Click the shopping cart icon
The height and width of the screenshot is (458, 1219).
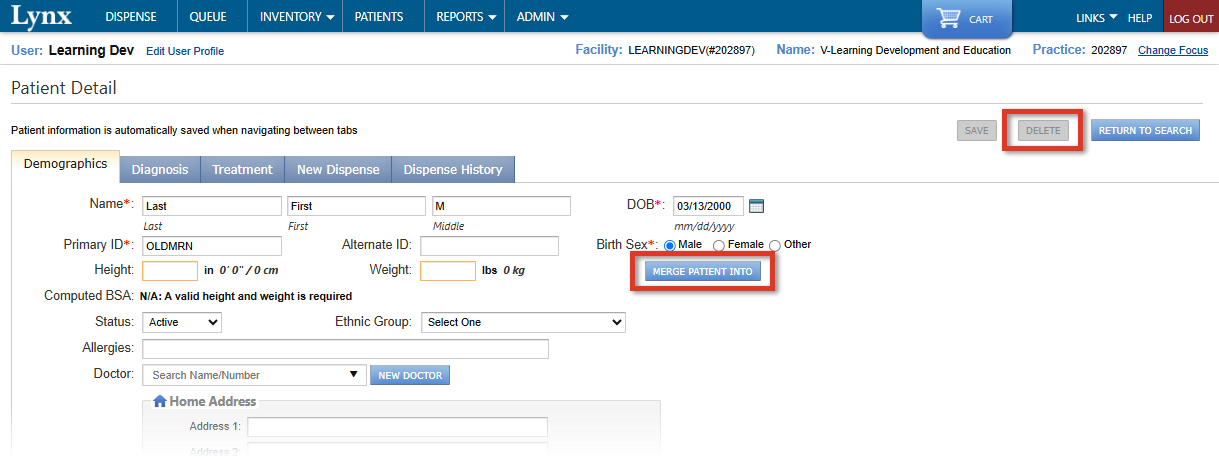tap(948, 19)
